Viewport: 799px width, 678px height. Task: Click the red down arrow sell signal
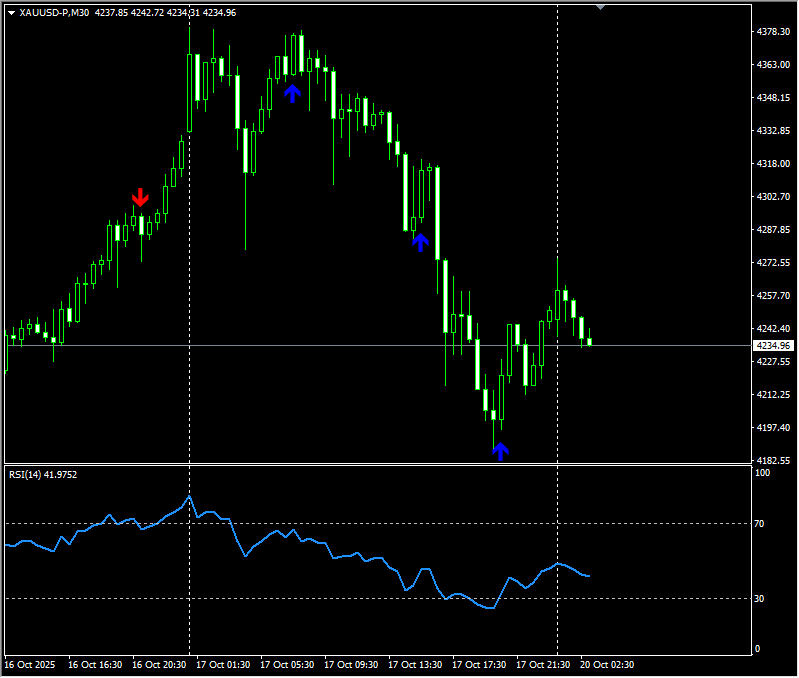(140, 197)
